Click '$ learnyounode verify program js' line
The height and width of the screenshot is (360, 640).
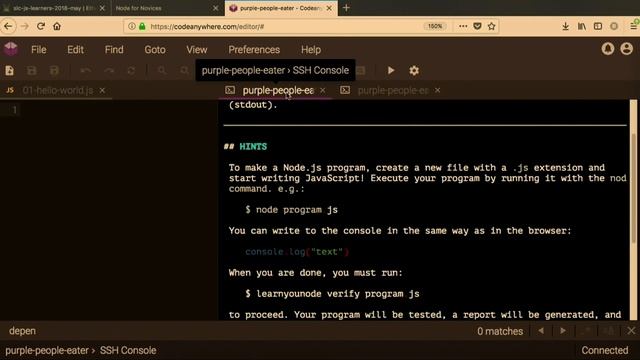[332, 294]
